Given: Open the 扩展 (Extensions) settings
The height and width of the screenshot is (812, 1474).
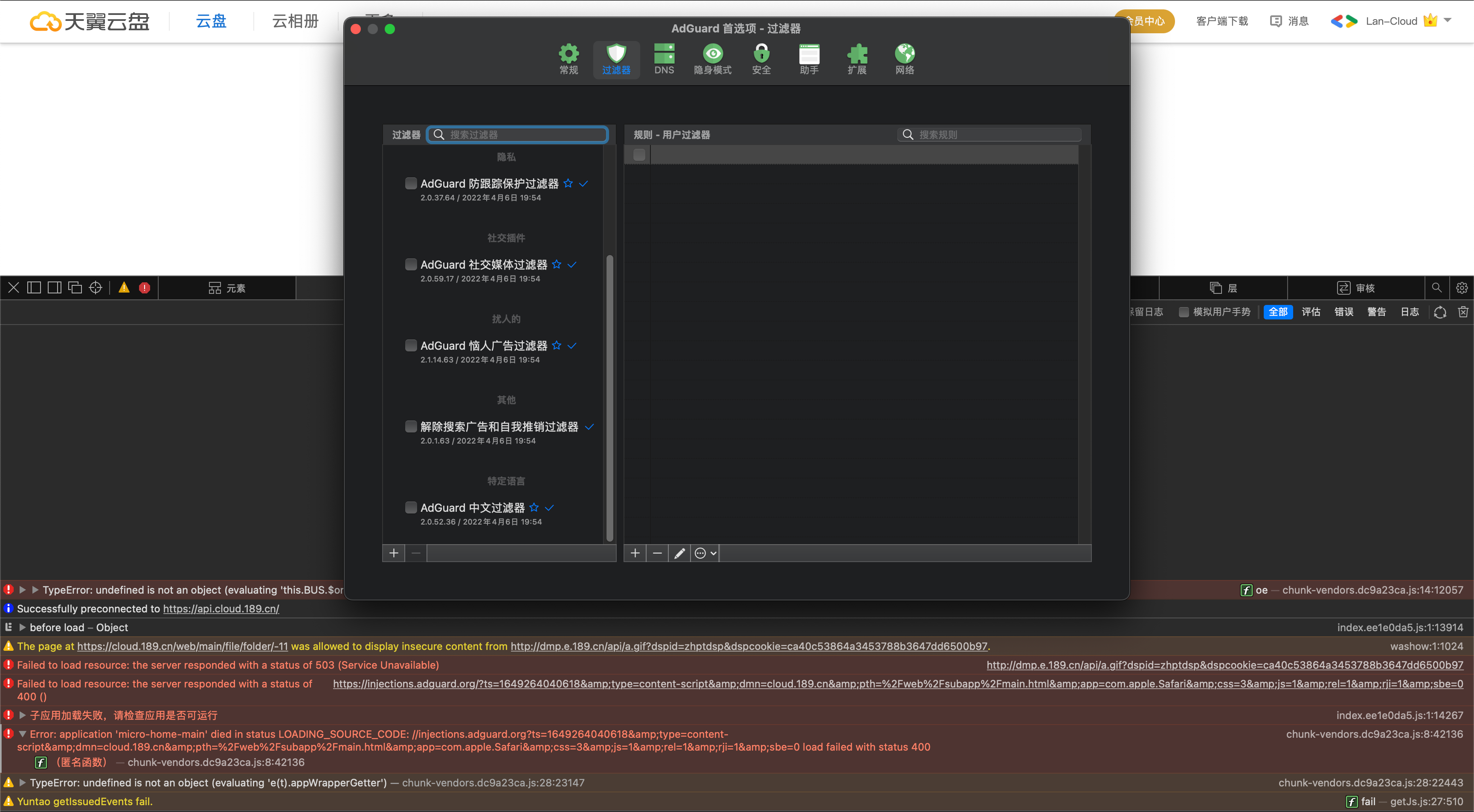Looking at the screenshot, I should (x=856, y=59).
